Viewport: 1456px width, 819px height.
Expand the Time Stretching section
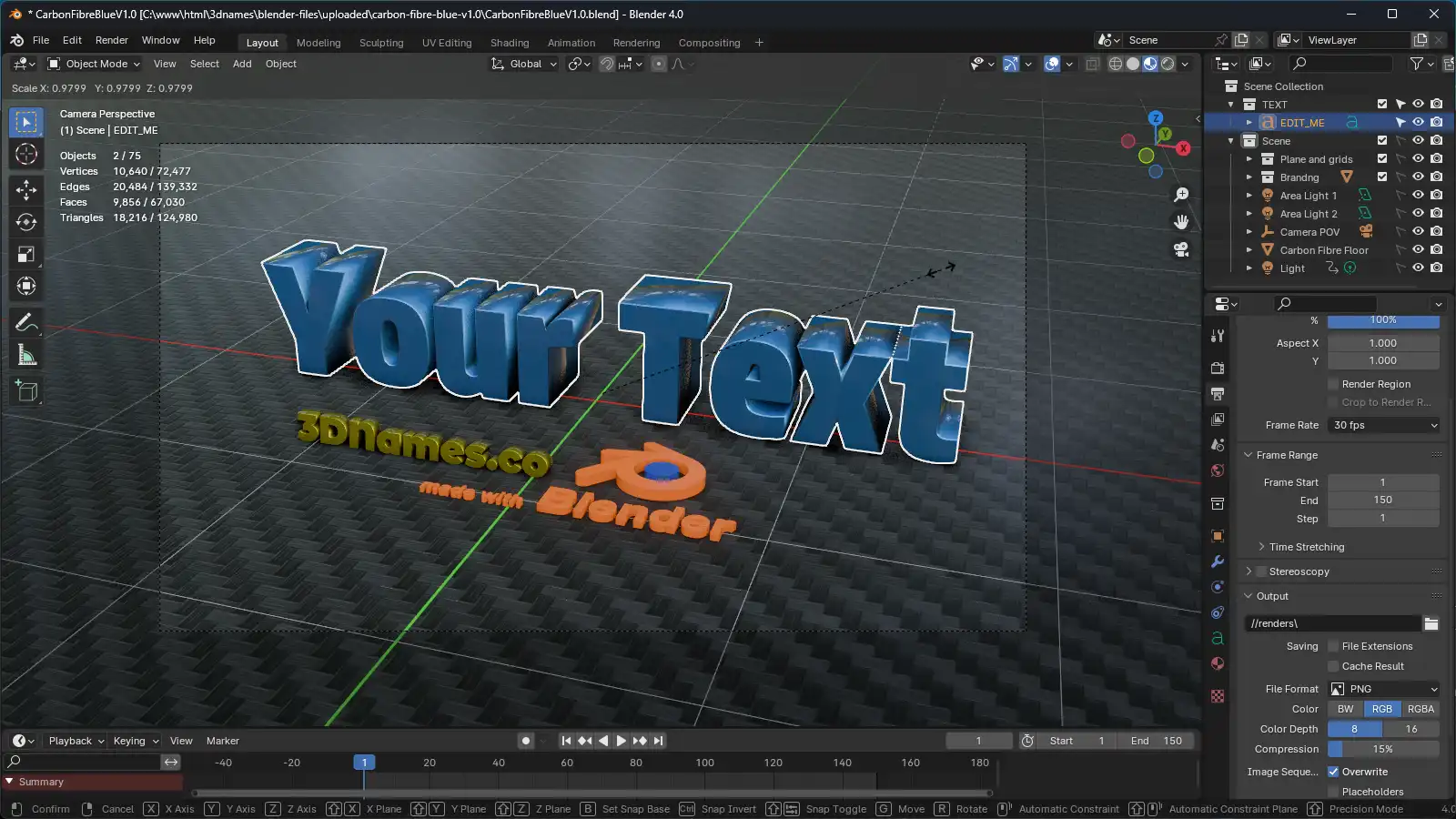[1306, 547]
